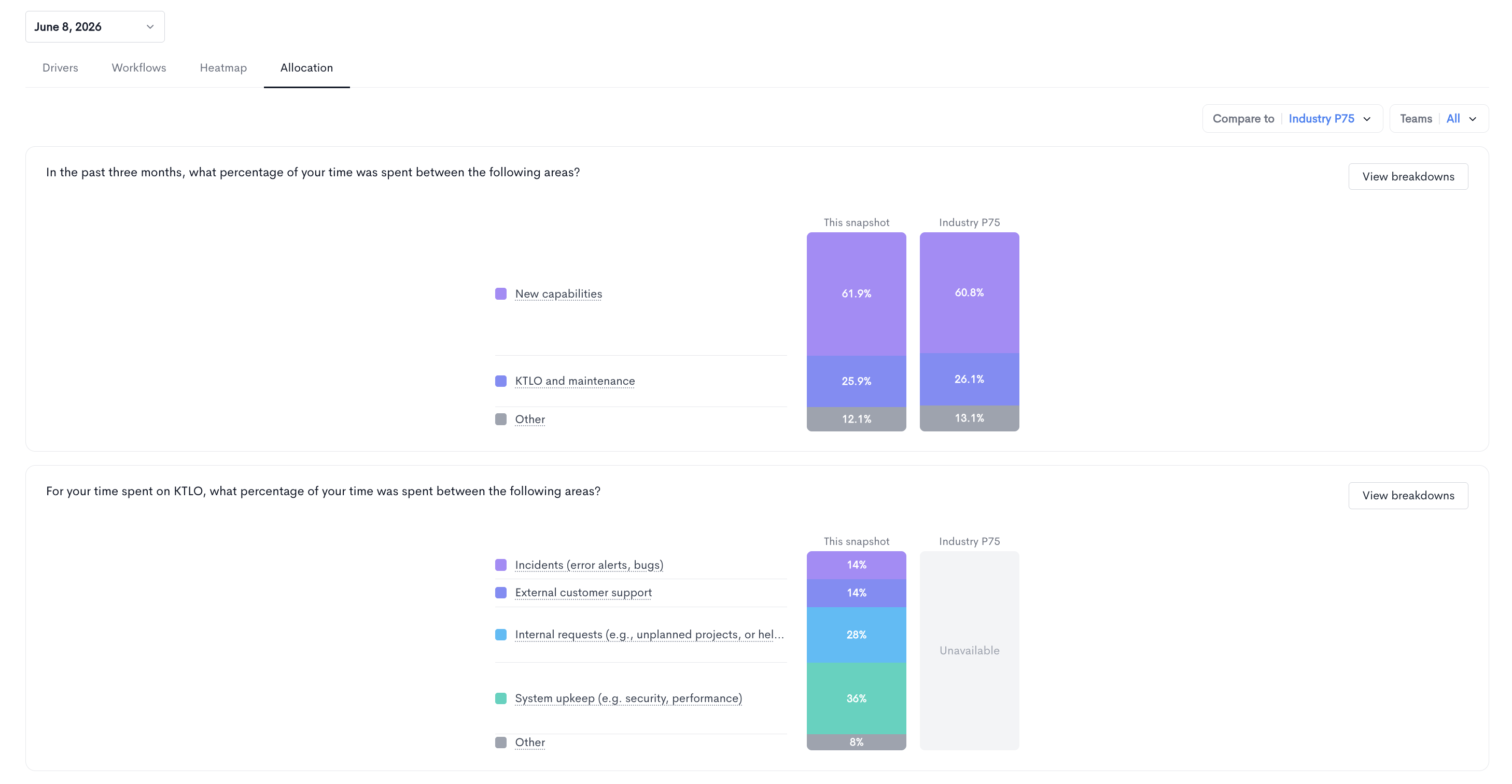
Task: Select the 26.1% segment in Industry P75 bar
Action: click(x=969, y=379)
